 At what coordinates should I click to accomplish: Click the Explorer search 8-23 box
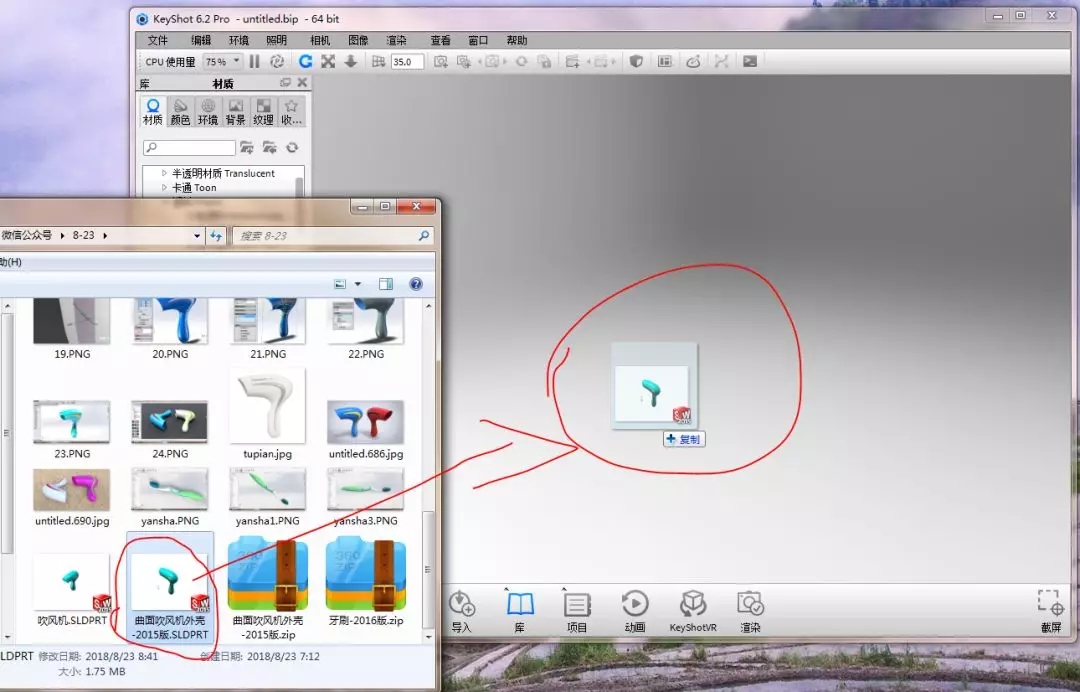(x=333, y=235)
